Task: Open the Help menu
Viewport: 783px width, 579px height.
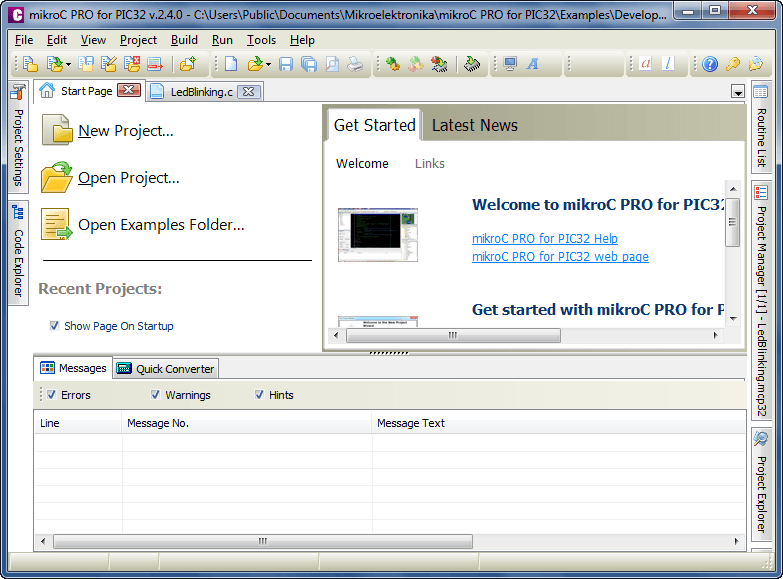Action: pyautogui.click(x=302, y=40)
